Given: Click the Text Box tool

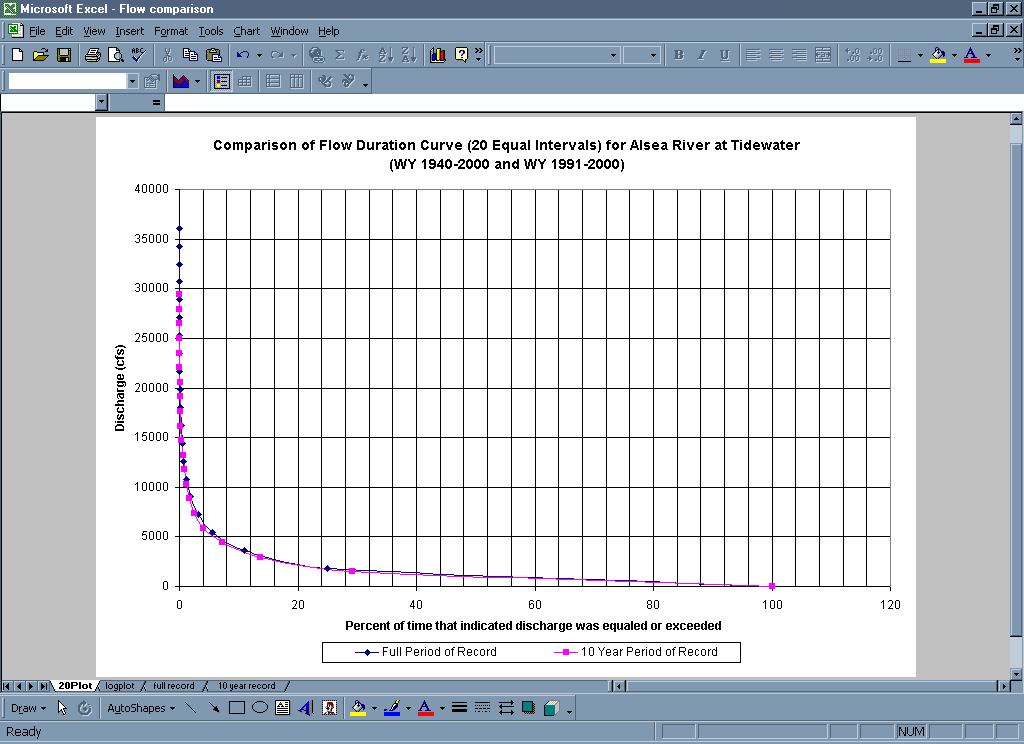Looking at the screenshot, I should click(x=283, y=708).
